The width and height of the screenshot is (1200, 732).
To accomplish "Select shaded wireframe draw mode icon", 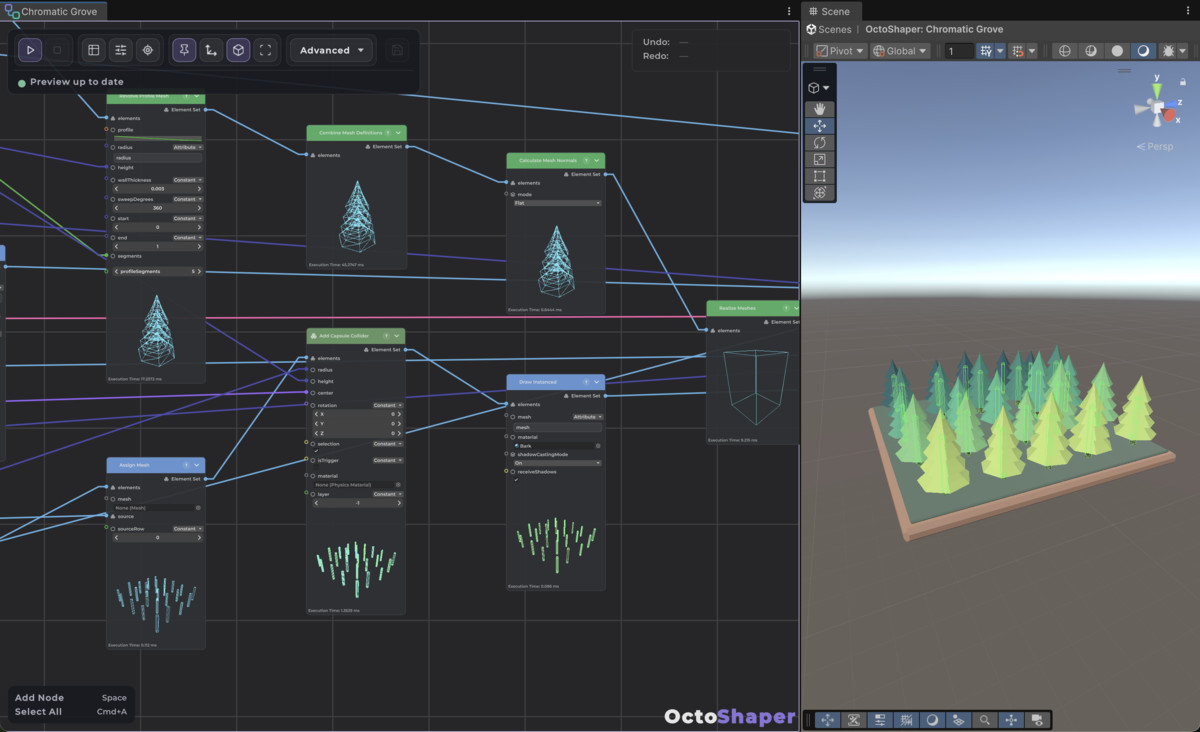I will click(1091, 51).
